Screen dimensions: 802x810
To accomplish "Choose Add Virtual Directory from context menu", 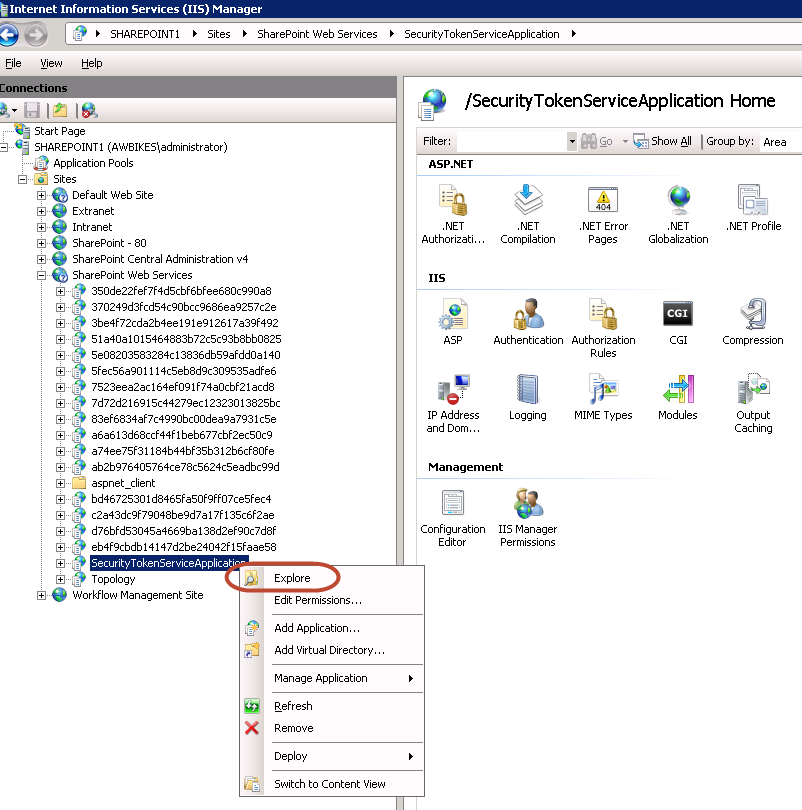I will 332,650.
